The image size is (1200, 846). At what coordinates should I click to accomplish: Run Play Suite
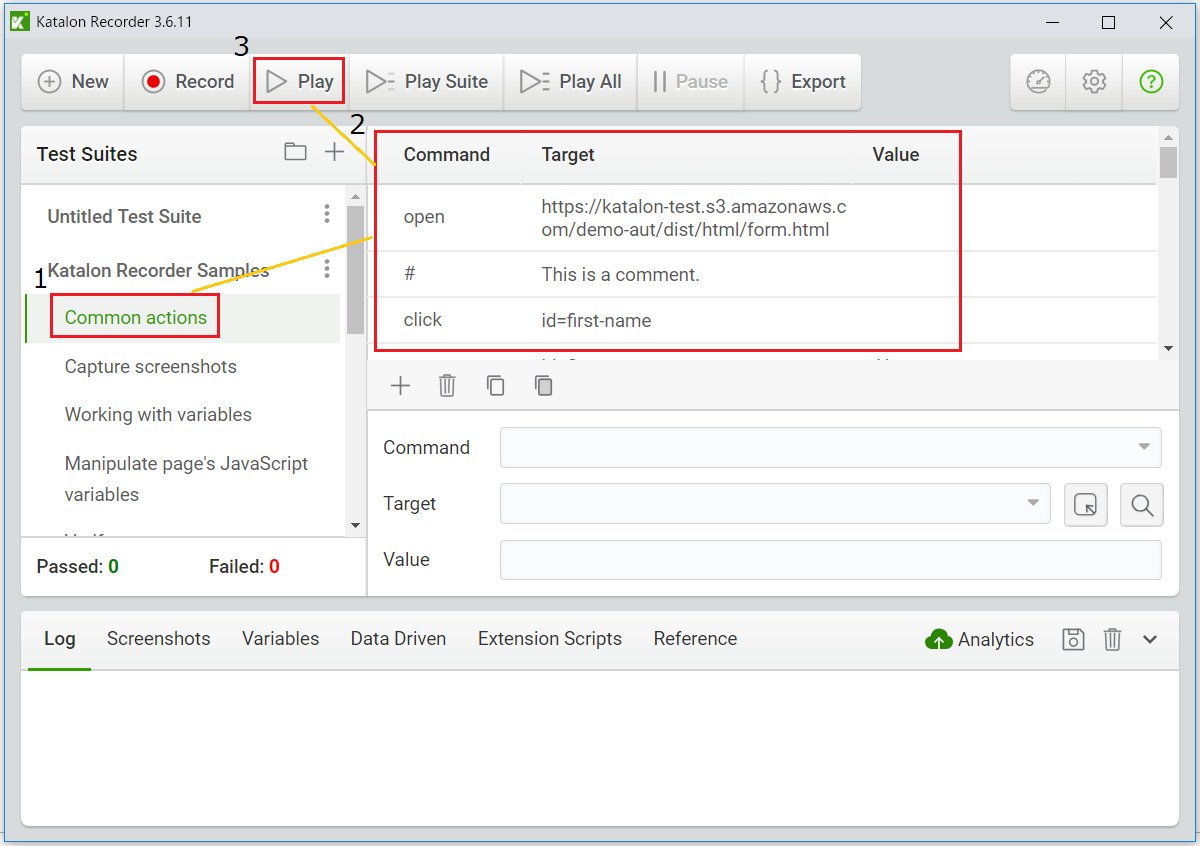coord(427,82)
